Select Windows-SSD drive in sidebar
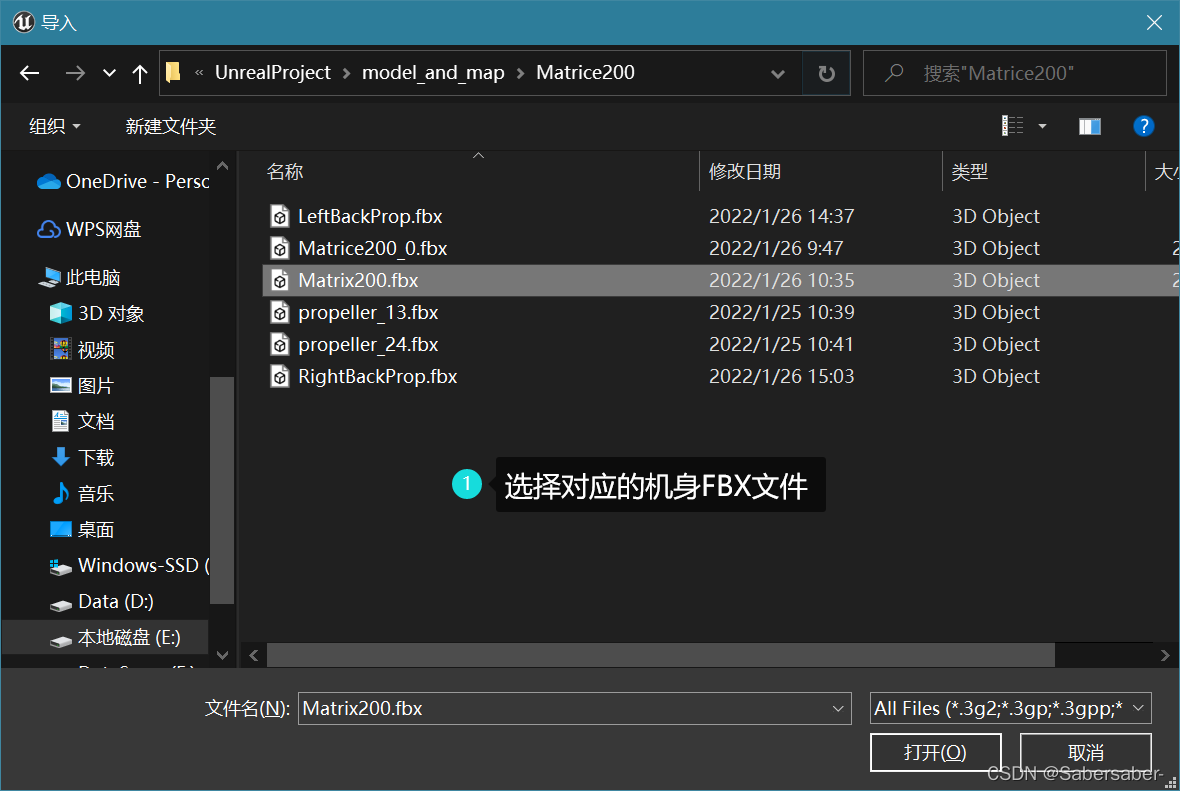This screenshot has height=791, width=1180. click(x=129, y=565)
